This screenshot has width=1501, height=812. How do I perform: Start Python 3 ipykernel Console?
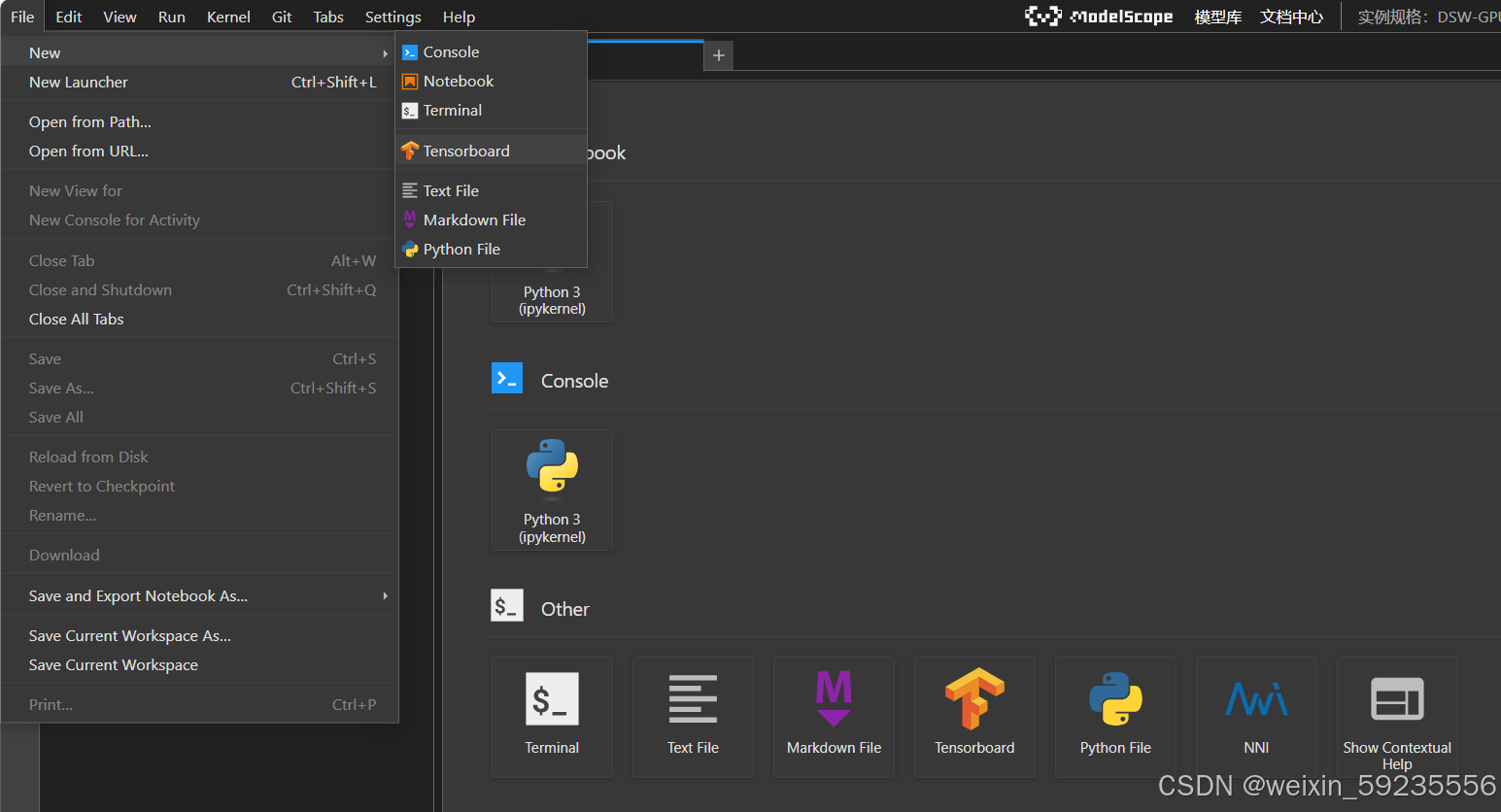pyautogui.click(x=552, y=490)
